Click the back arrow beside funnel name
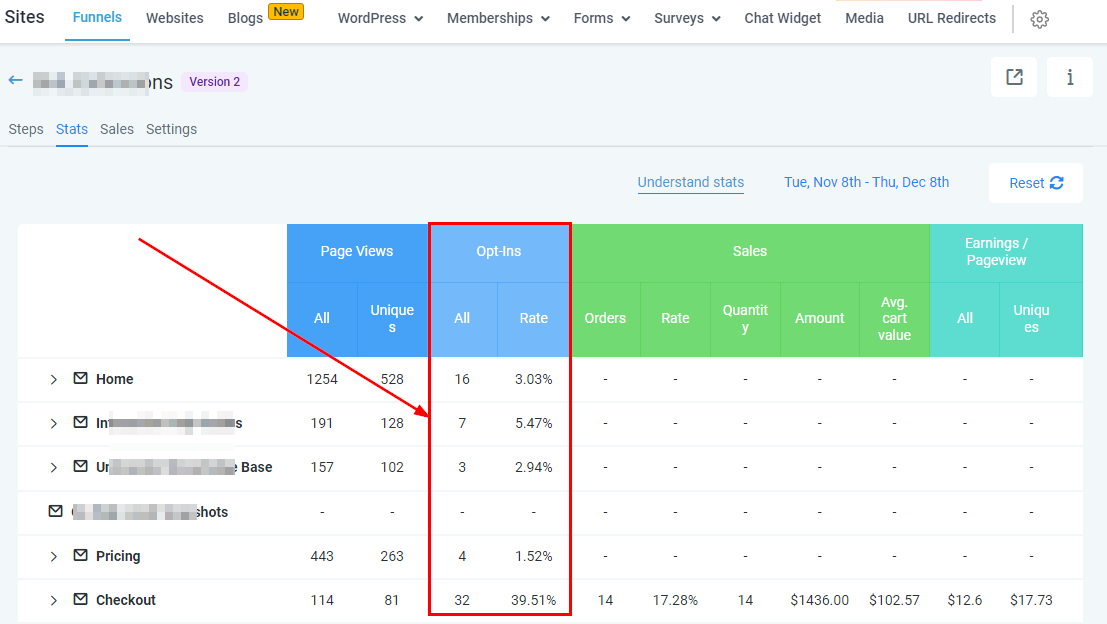The image size is (1107, 624). [15, 81]
